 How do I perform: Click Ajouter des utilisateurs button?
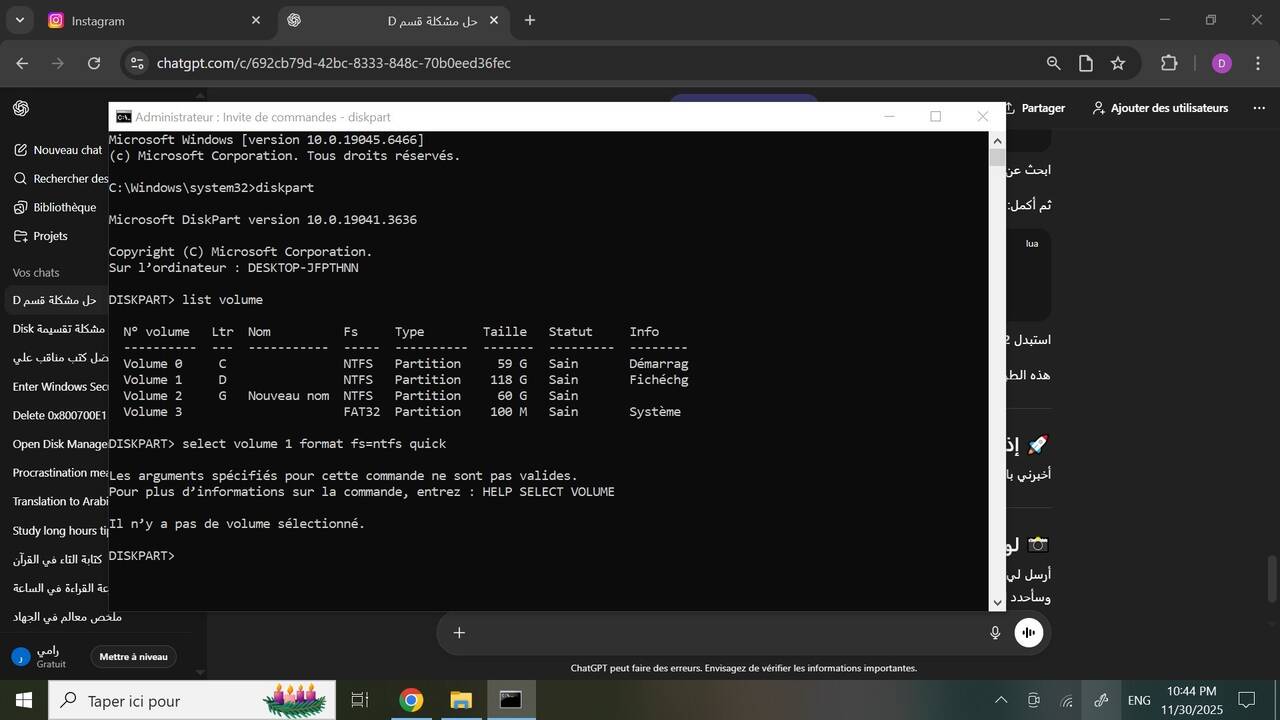[x=1160, y=108]
